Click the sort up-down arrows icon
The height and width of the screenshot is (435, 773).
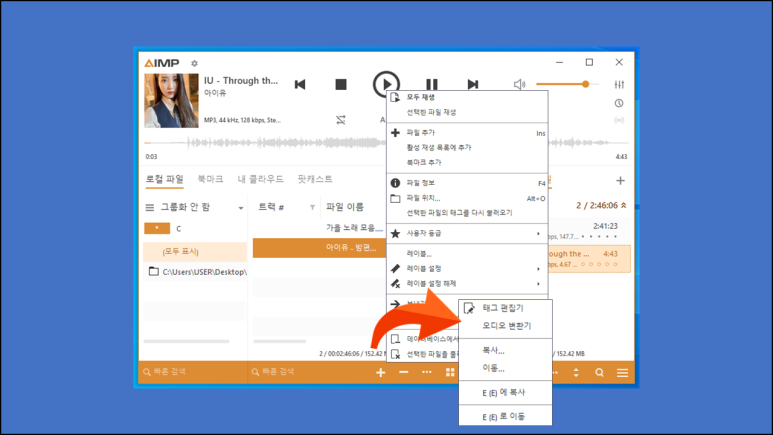tap(576, 373)
